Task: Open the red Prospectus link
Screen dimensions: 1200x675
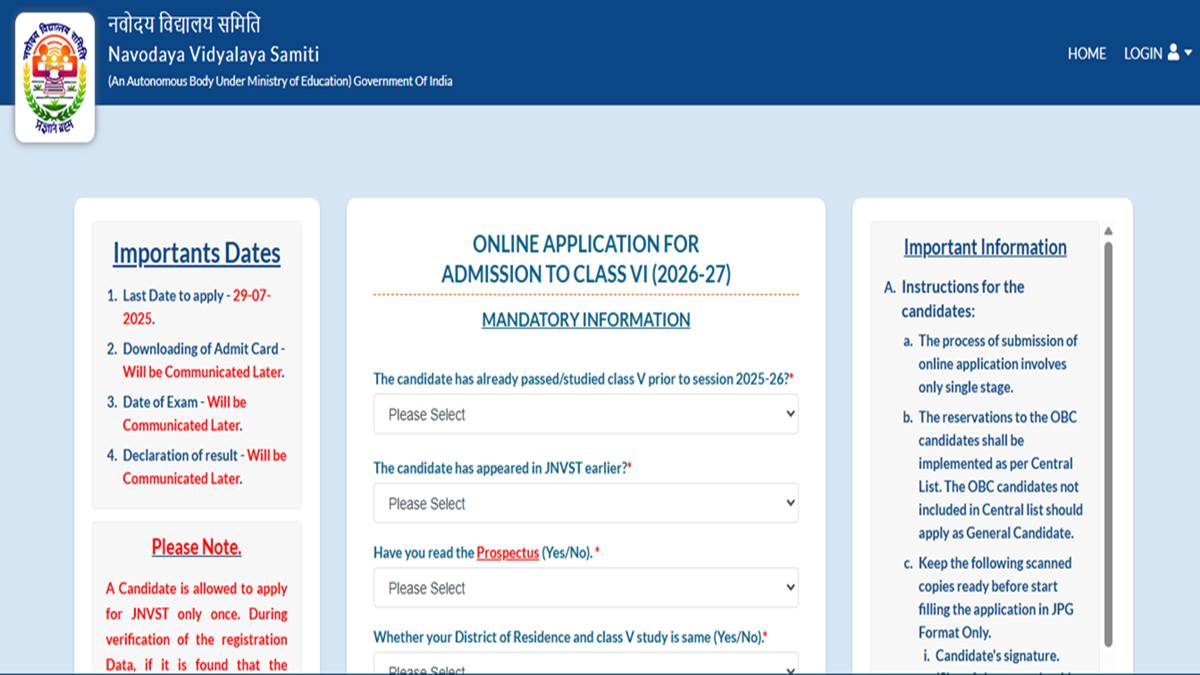Action: (x=507, y=553)
